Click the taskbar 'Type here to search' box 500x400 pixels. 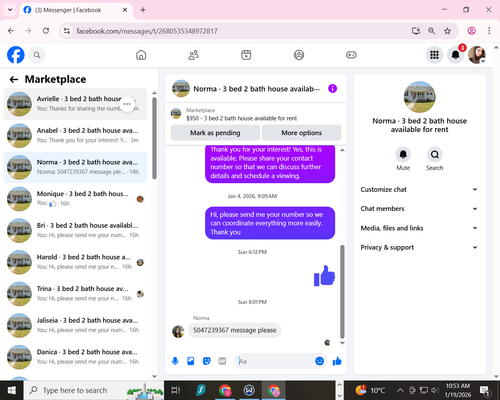click(93, 390)
